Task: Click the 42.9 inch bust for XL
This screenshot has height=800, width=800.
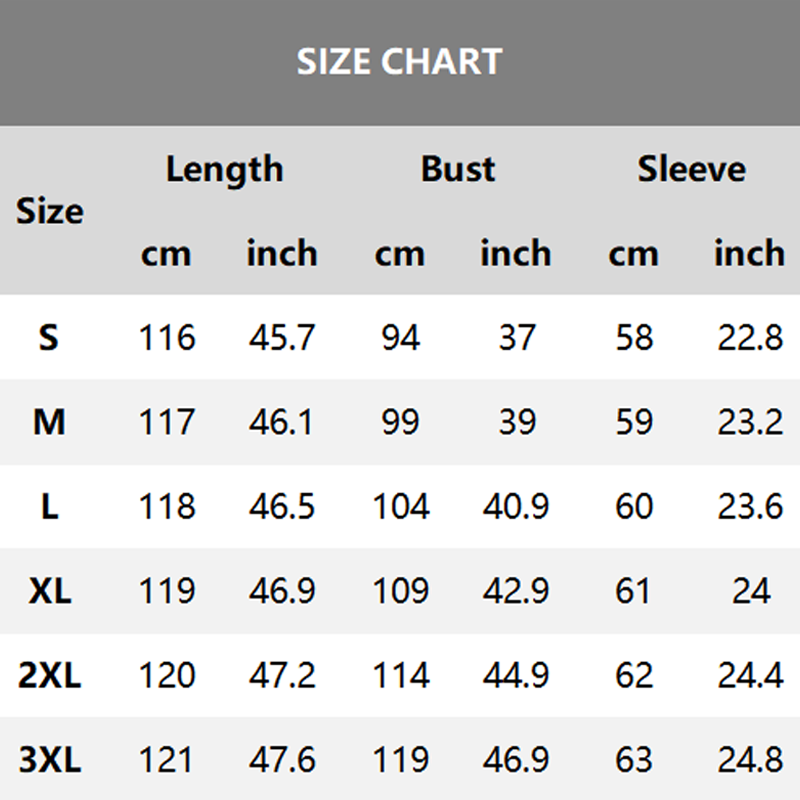Action: coord(516,591)
